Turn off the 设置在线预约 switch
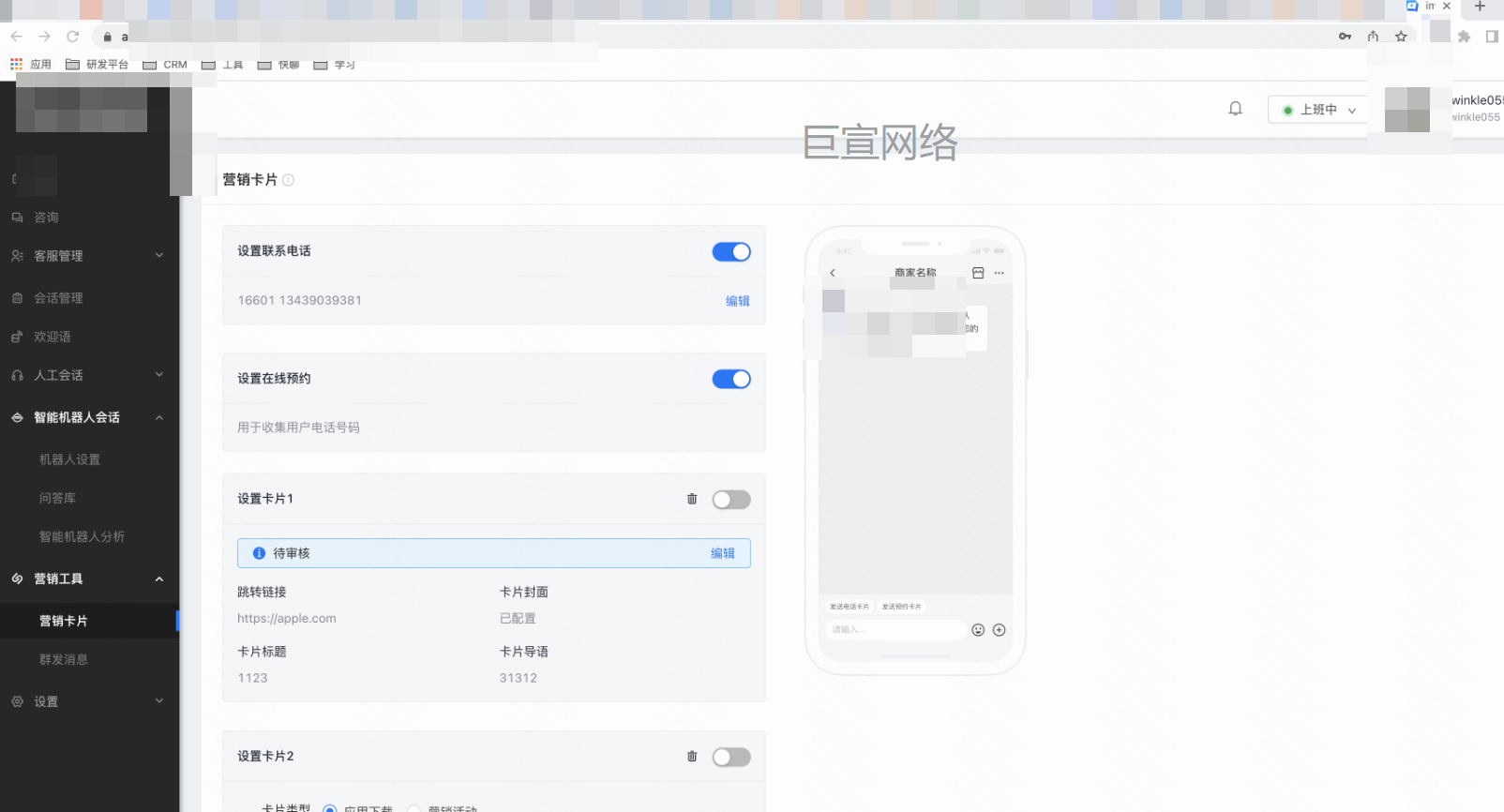The height and width of the screenshot is (812, 1504). coord(731,380)
